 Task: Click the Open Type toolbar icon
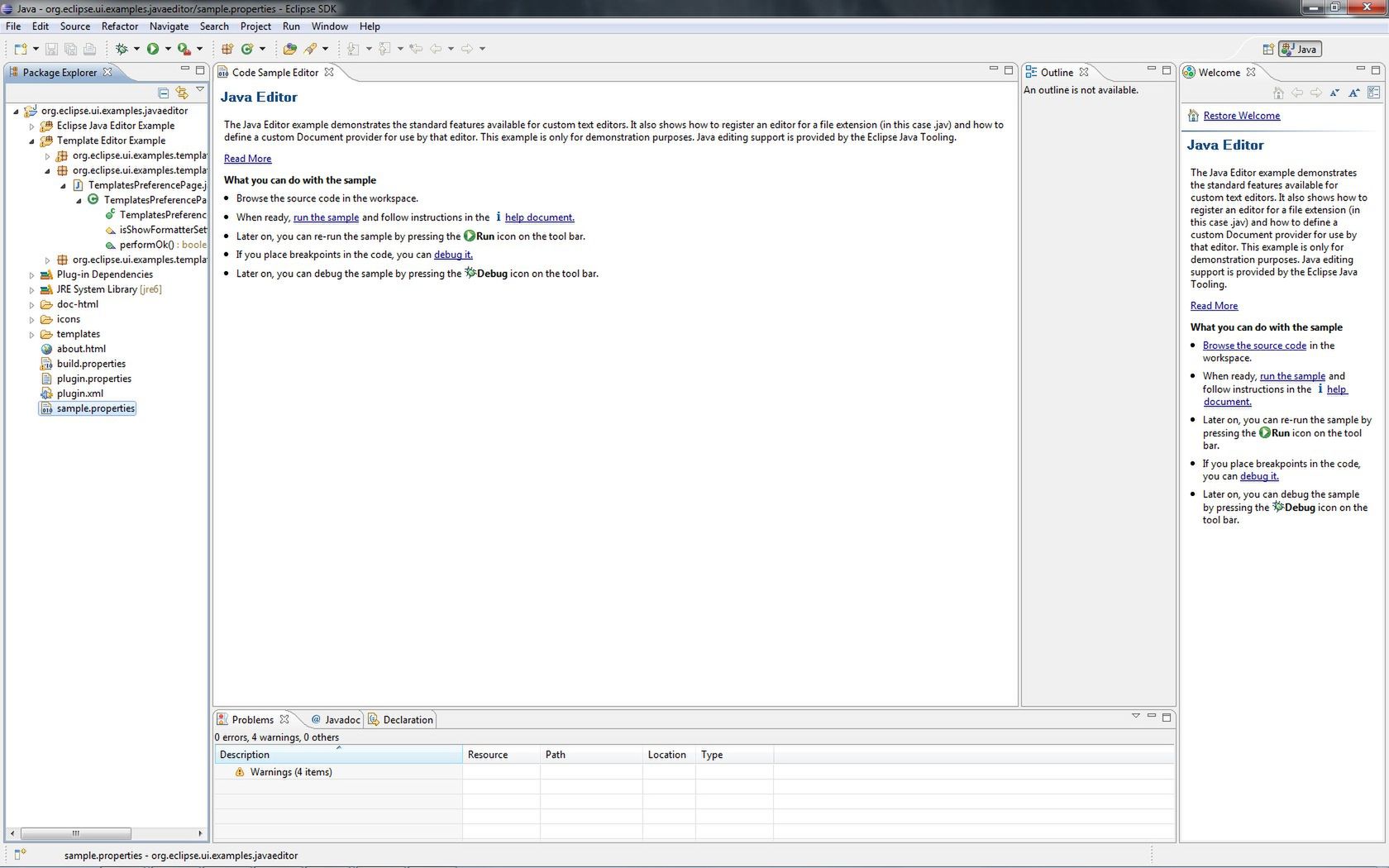coord(289,49)
